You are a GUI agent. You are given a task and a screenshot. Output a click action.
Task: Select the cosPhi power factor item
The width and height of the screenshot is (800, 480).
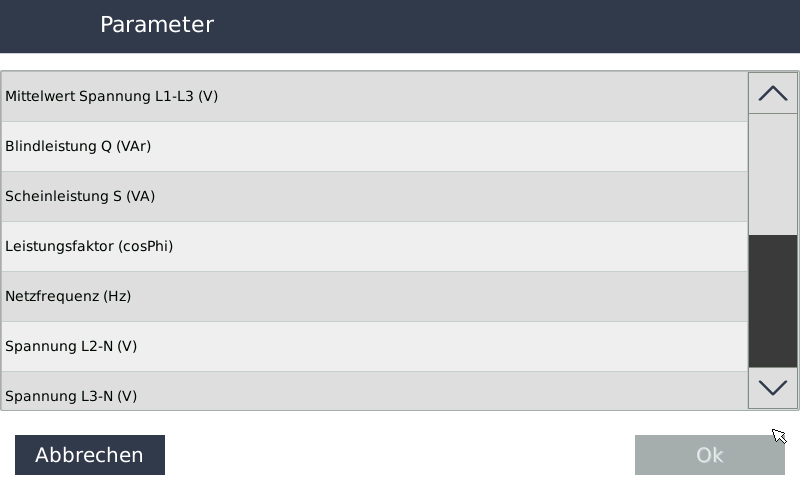374,247
